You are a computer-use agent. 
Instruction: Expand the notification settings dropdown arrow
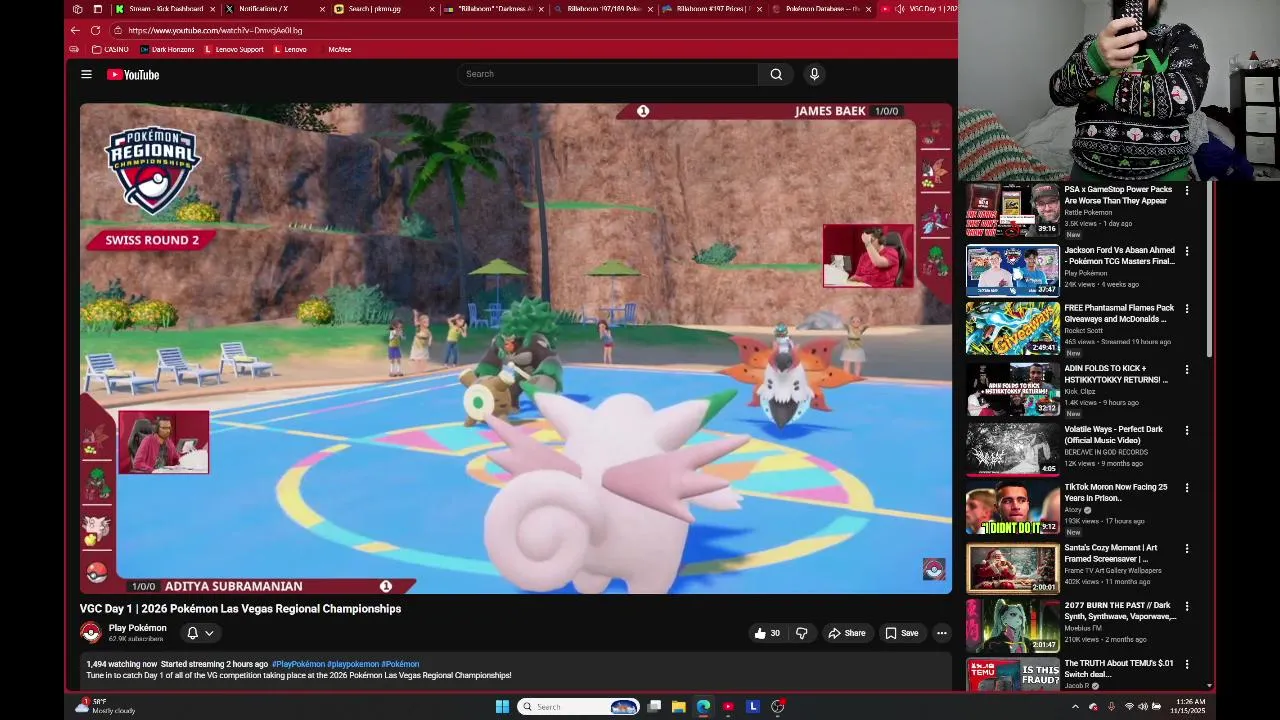pyautogui.click(x=209, y=633)
